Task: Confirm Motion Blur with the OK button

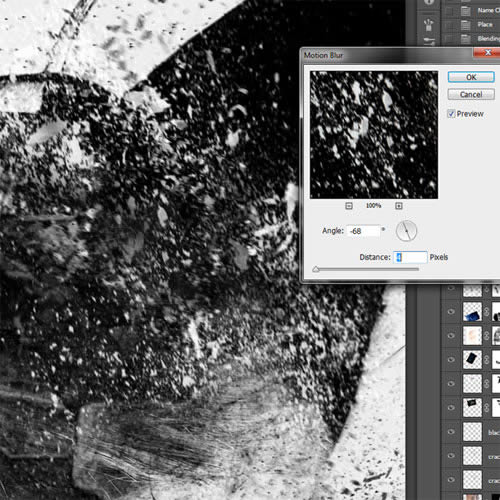Action: tap(471, 77)
